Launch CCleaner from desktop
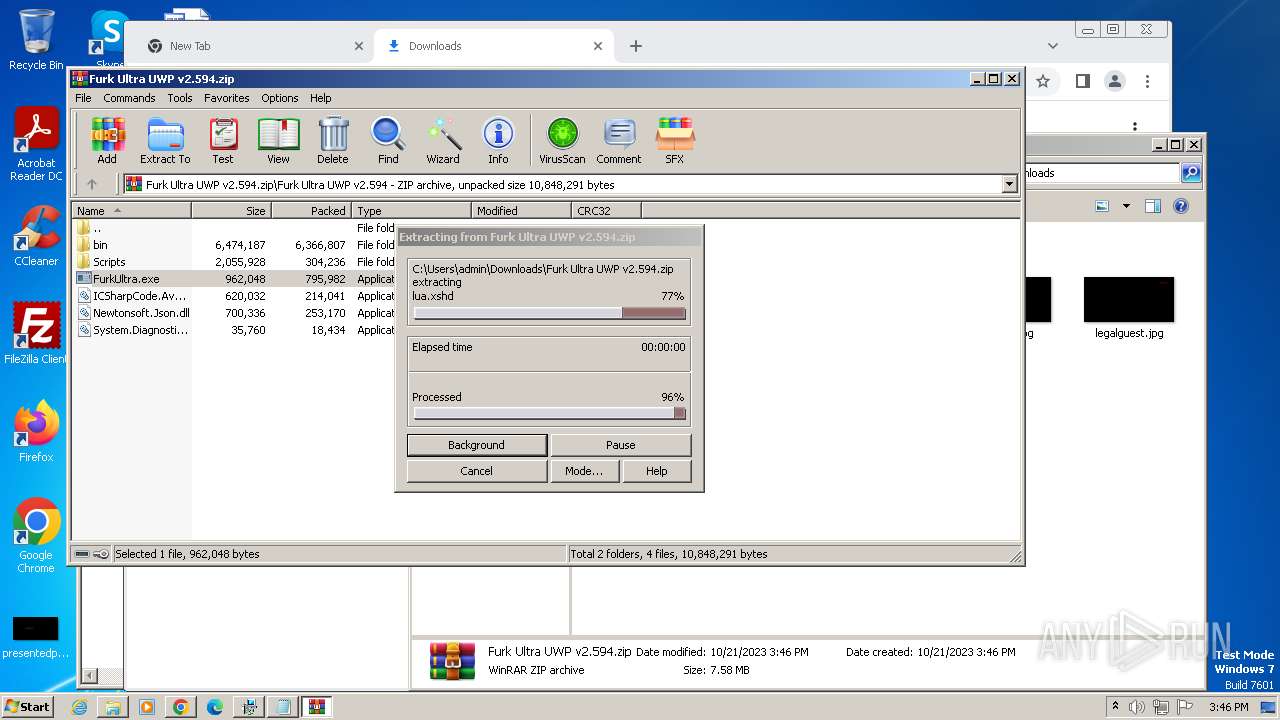This screenshot has width=1280, height=720. pos(36,236)
